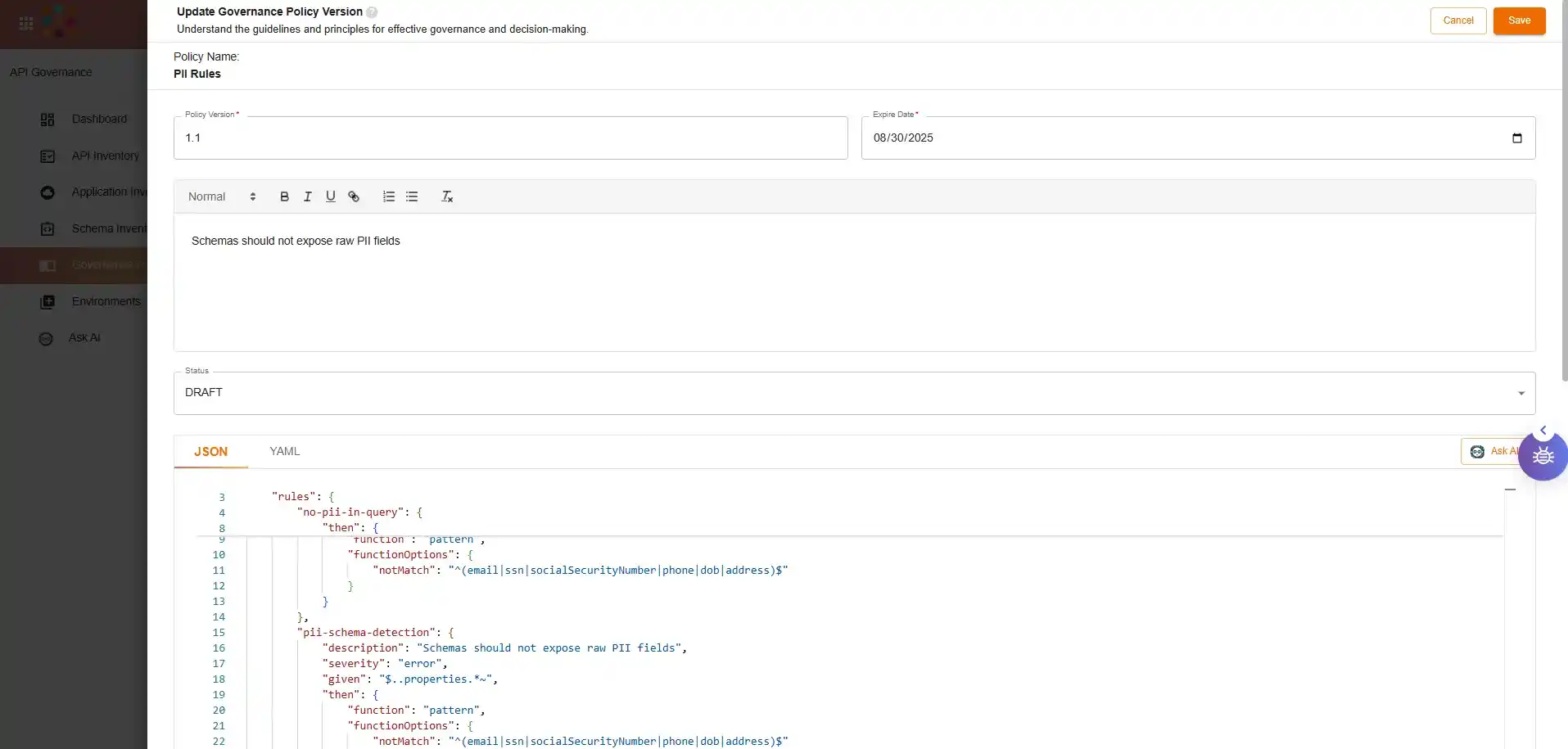Select the JSON tab
Viewport: 1568px width, 749px height.
tap(210, 452)
